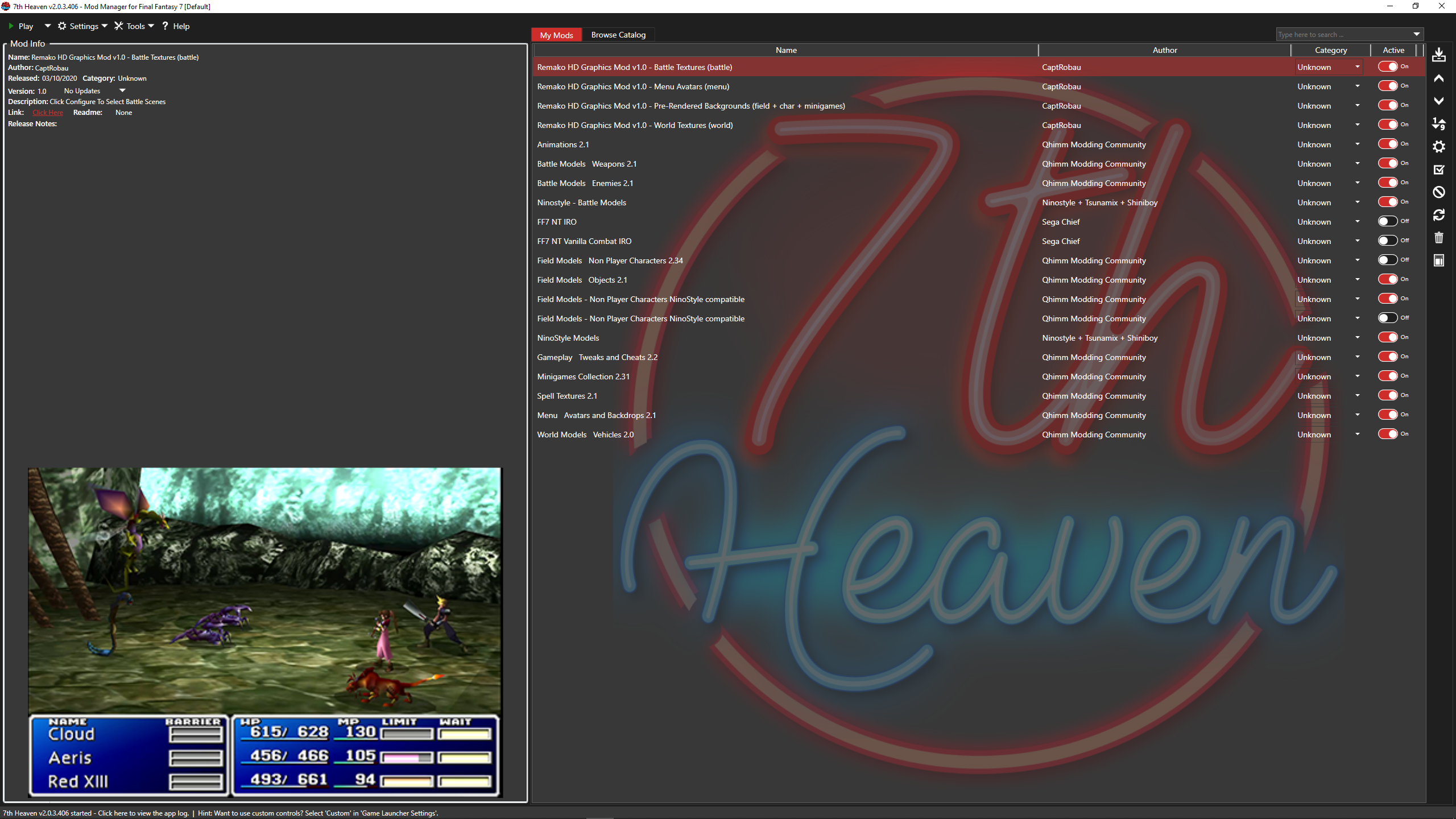Select Minigames Collection 2.31 row
Image resolution: width=1456 pixels, height=819 pixels.
click(978, 377)
